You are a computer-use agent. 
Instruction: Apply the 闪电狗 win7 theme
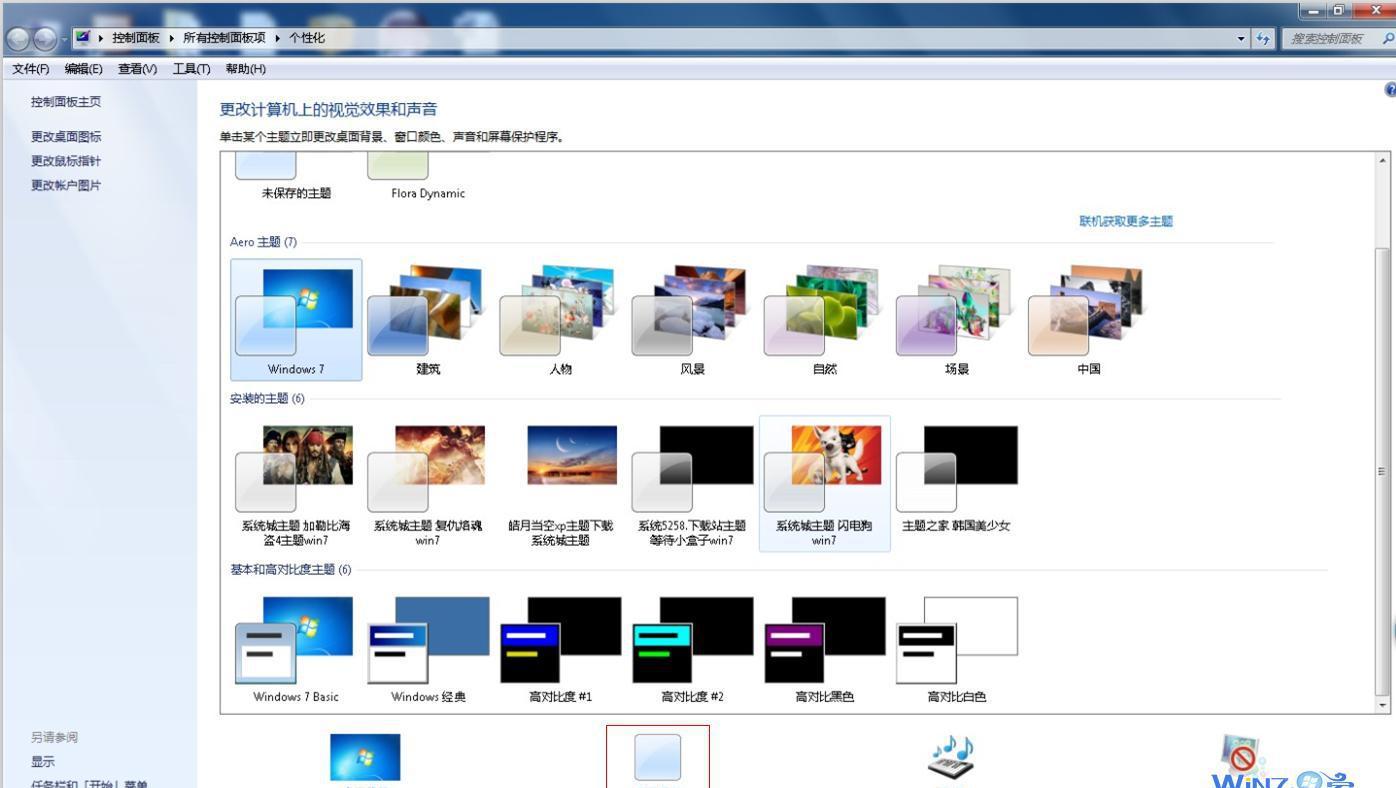[x=824, y=484]
